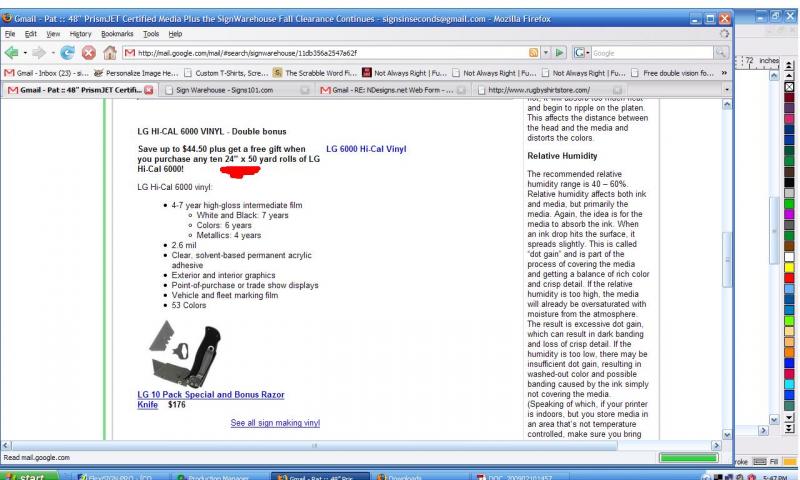
Task: Expand the address bar URL dropdown
Action: click(546, 53)
